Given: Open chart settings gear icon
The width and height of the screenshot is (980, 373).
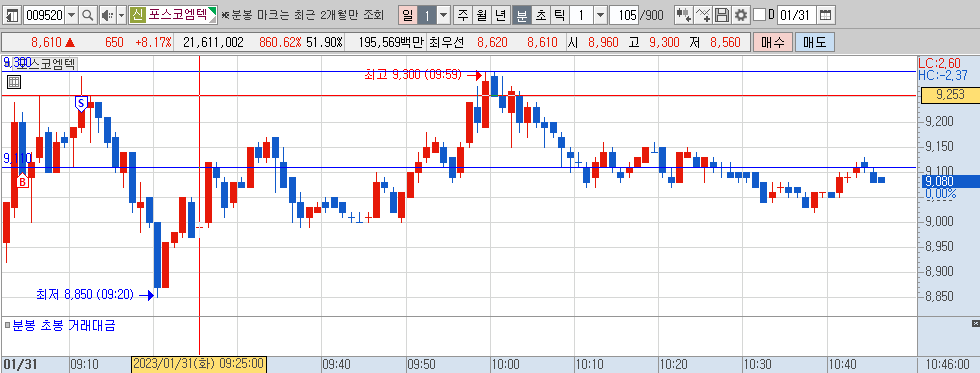Looking at the screenshot, I should (x=741, y=14).
